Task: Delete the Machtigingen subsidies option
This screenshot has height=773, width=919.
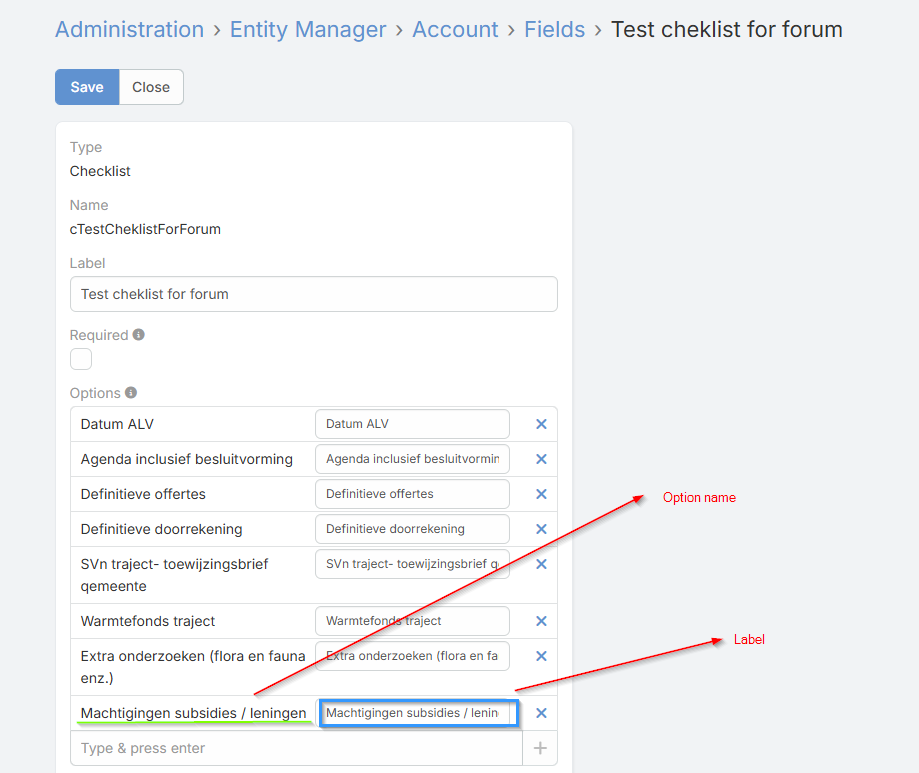Action: [x=541, y=713]
